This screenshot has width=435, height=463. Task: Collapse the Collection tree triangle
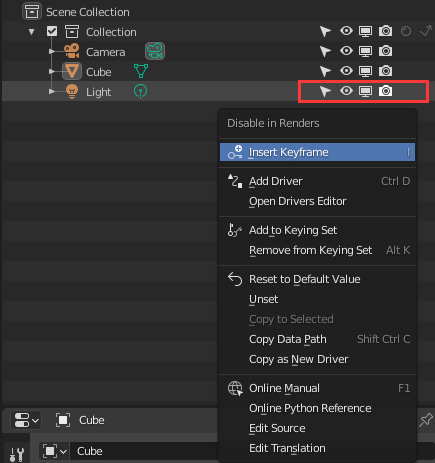pos(31,32)
